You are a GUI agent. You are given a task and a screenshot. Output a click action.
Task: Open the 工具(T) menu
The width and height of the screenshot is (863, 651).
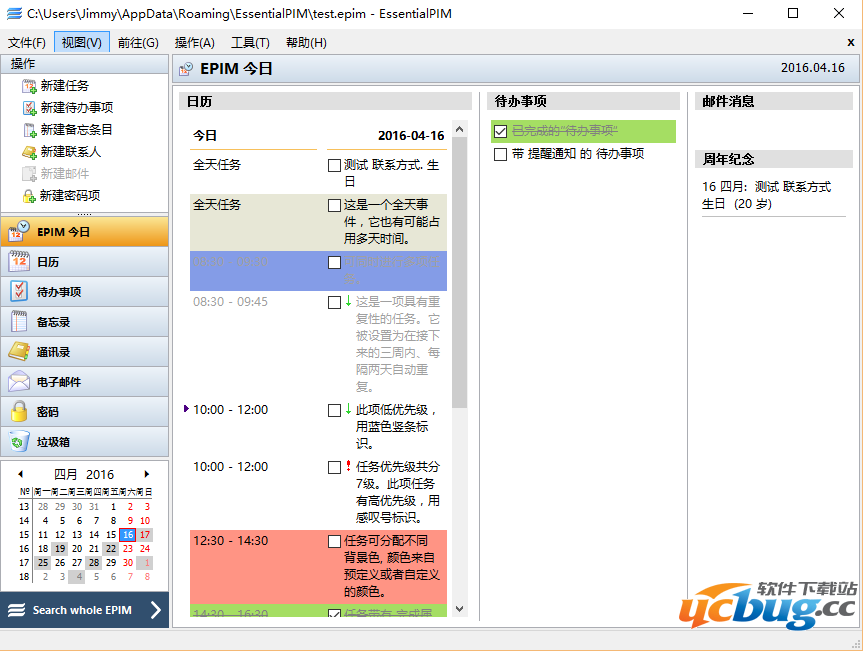coord(250,42)
